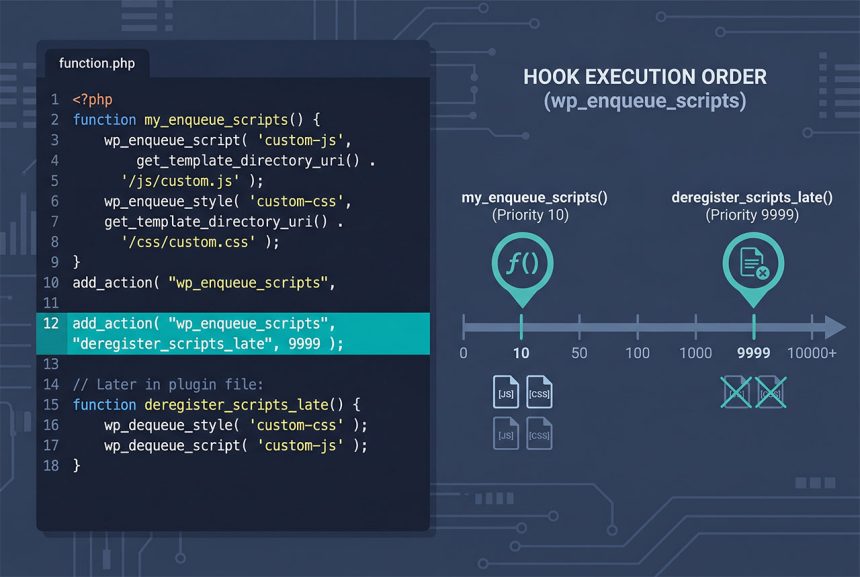Click wp_dequeue_script on line 17

coord(172,445)
